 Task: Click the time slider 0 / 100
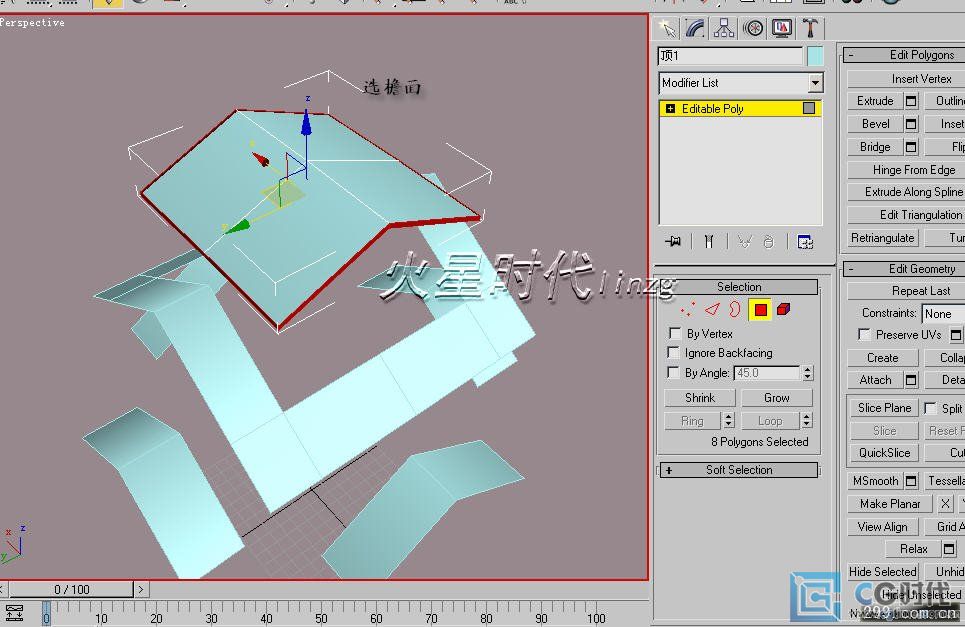(x=71, y=589)
